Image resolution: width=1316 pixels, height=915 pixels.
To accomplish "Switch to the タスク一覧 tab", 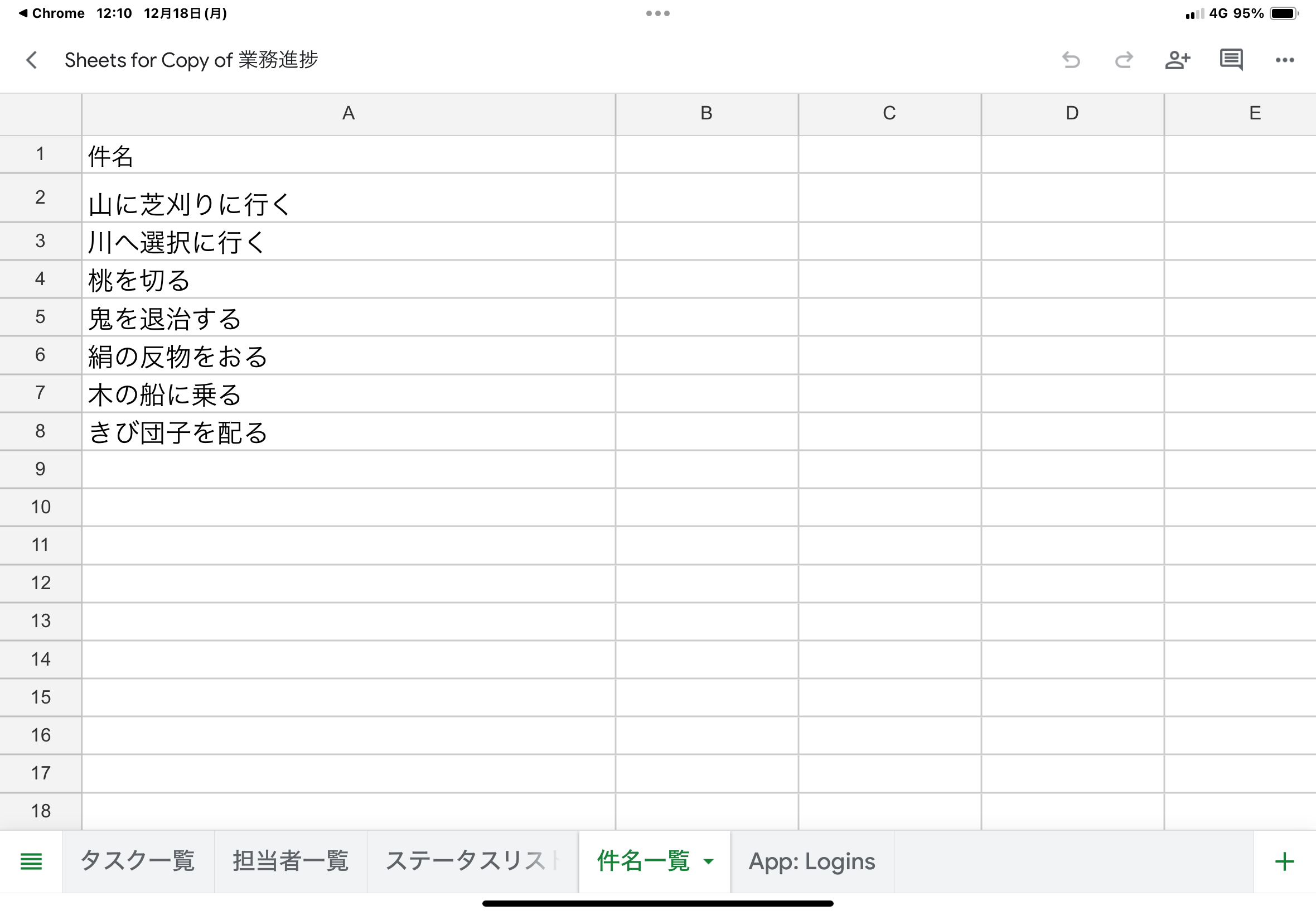I will point(139,860).
